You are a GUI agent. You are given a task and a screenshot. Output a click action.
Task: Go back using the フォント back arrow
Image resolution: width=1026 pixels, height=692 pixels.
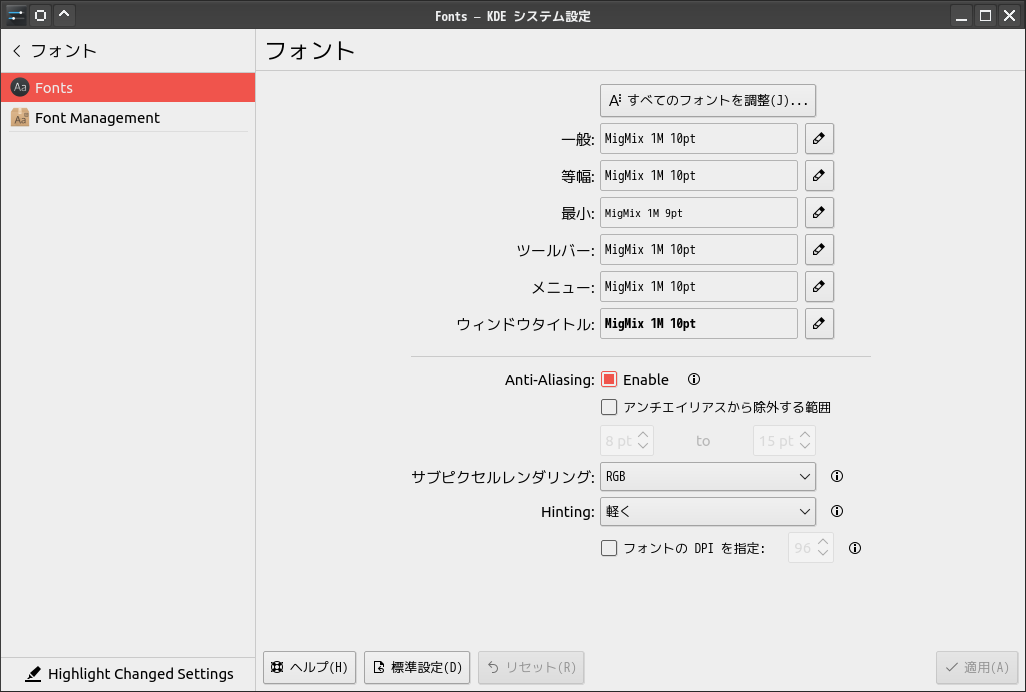click(x=17, y=50)
